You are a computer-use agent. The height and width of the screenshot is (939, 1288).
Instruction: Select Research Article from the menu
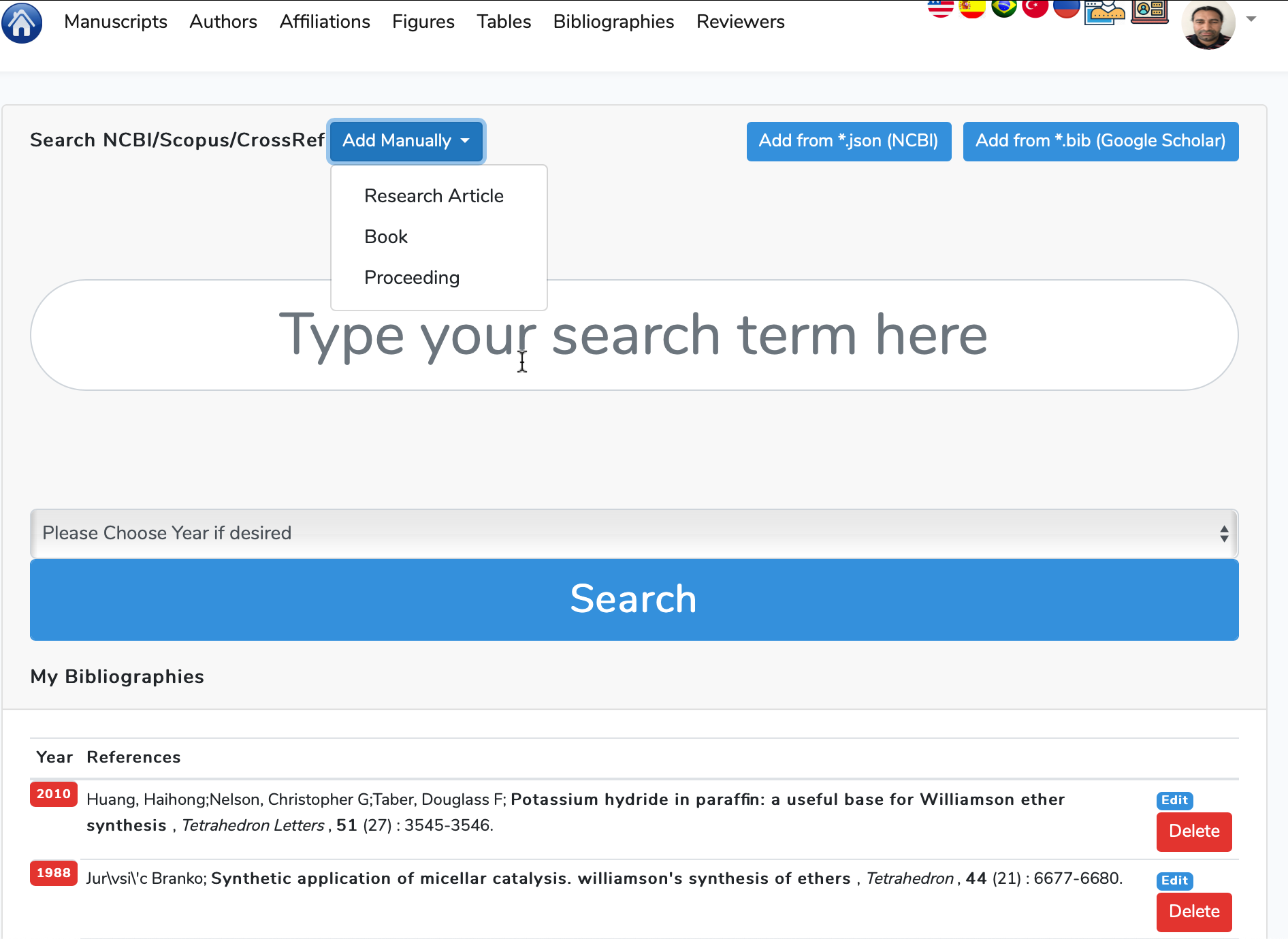[434, 196]
